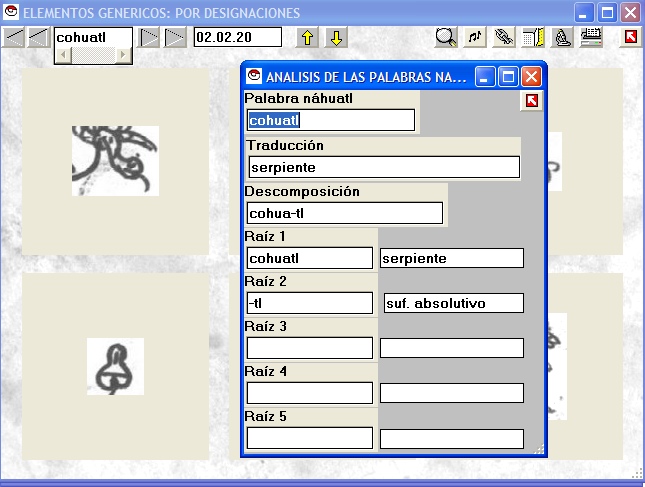Click the yellow up arrow button
This screenshot has width=645, height=487.
[x=308, y=38]
